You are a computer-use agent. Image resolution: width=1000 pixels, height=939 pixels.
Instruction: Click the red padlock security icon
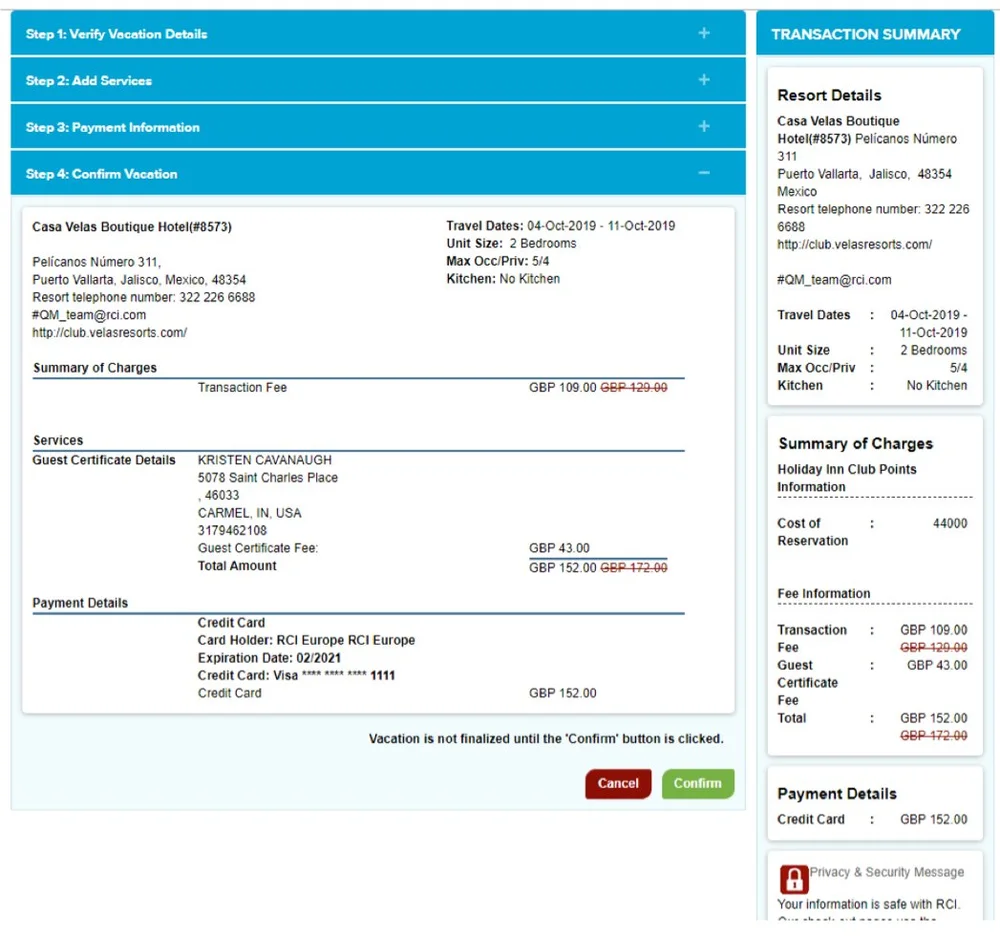click(793, 880)
